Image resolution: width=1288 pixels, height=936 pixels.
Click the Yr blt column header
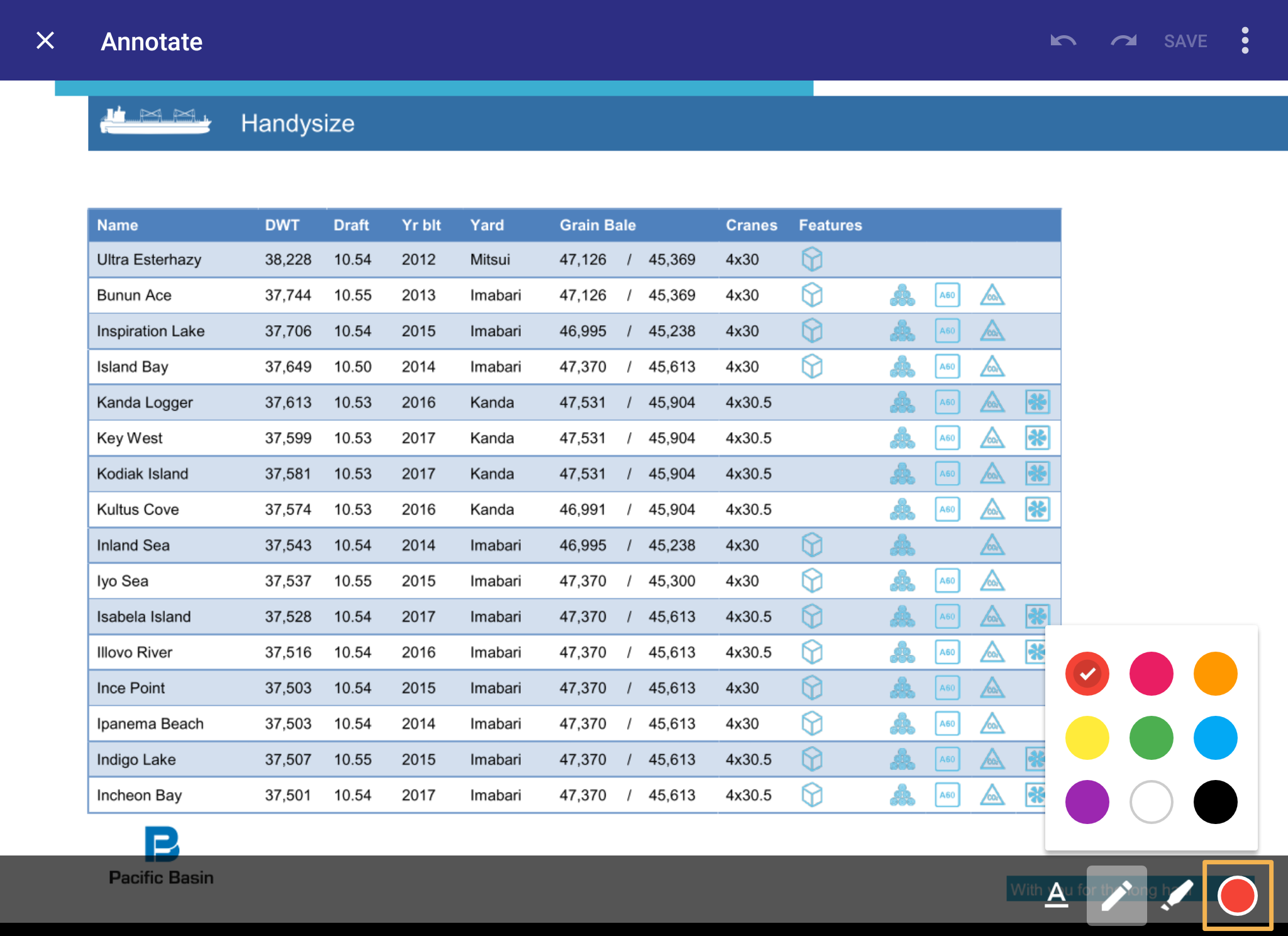(421, 225)
